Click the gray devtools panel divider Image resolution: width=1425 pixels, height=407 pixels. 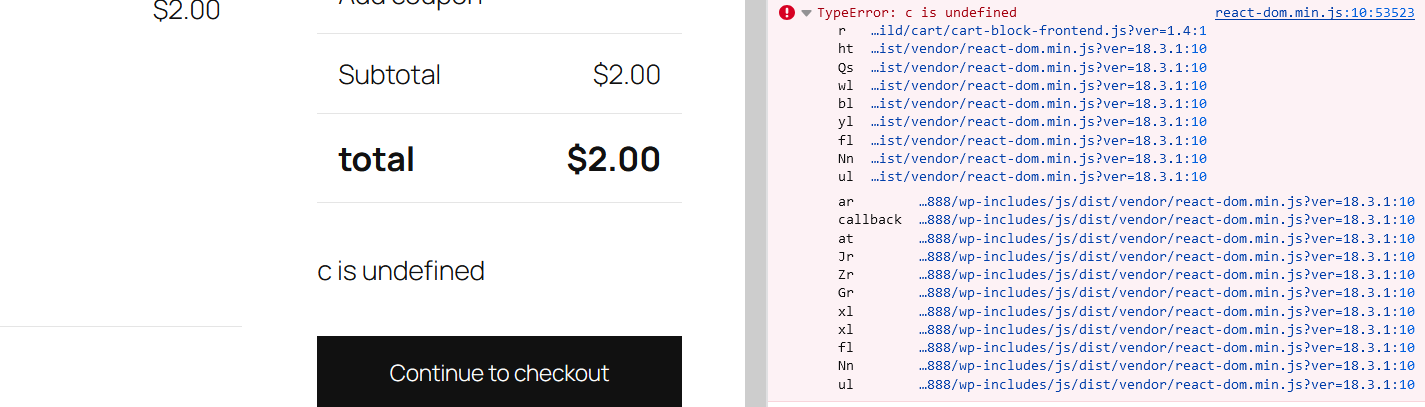(756, 203)
